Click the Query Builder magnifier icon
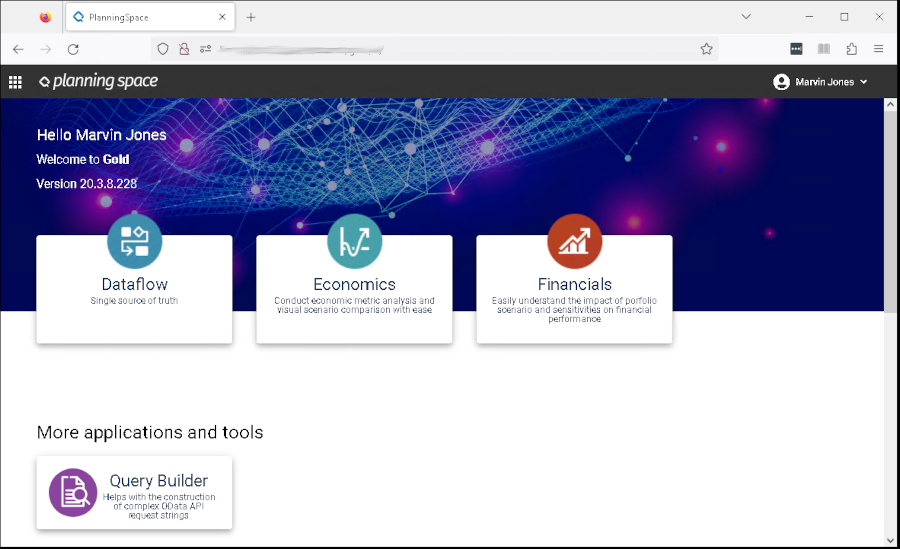 (x=75, y=493)
